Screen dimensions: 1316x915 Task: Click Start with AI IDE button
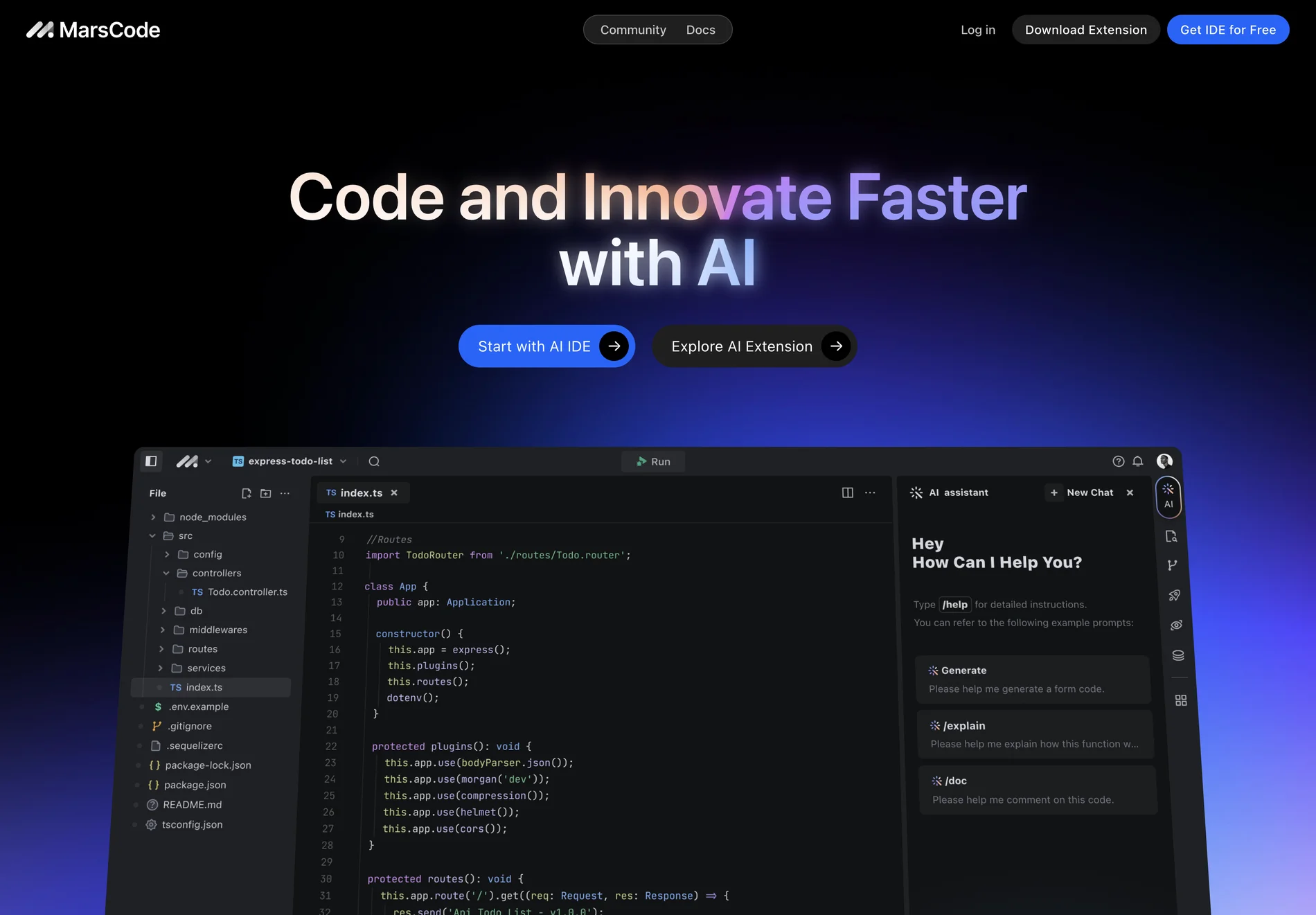546,346
